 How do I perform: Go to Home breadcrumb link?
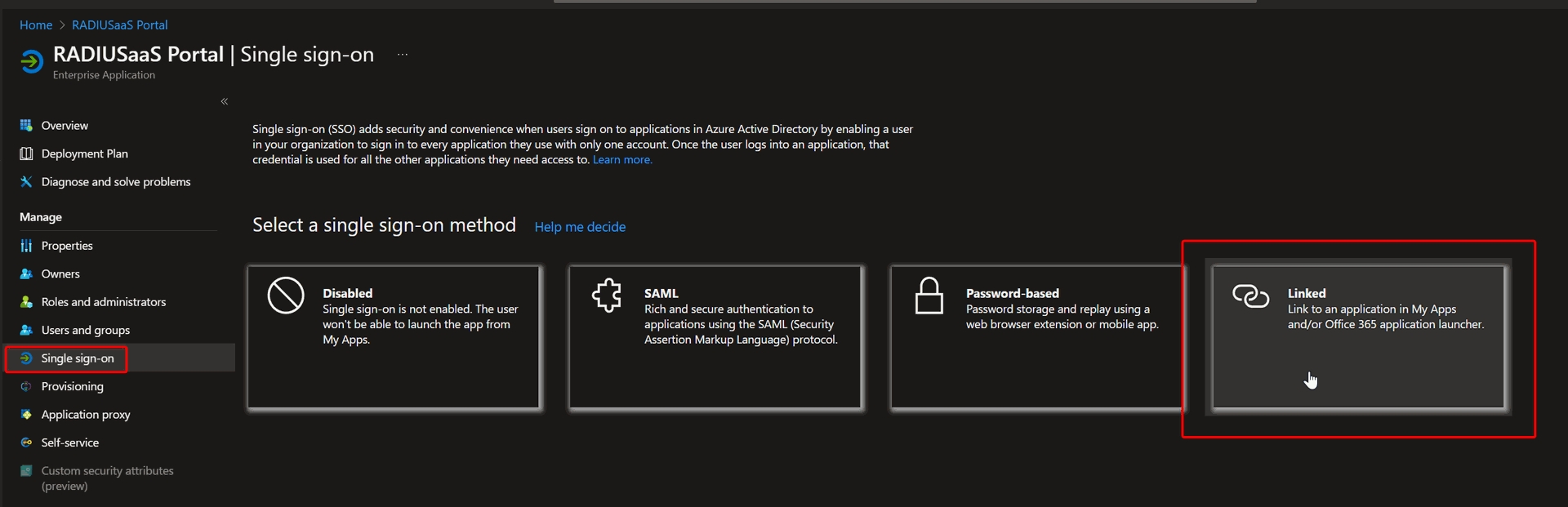[36, 25]
